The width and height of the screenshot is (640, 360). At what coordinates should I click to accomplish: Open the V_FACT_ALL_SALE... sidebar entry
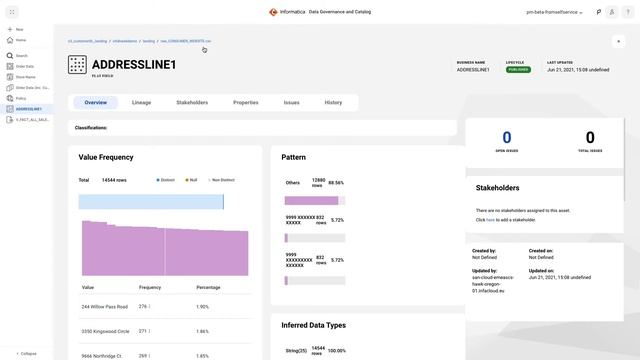27,120
